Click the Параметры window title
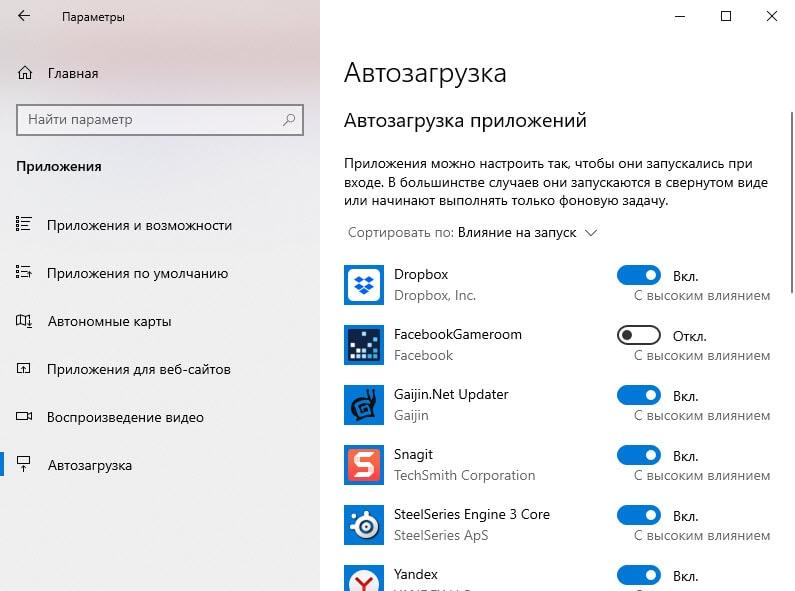This screenshot has width=795, height=591. click(x=93, y=17)
